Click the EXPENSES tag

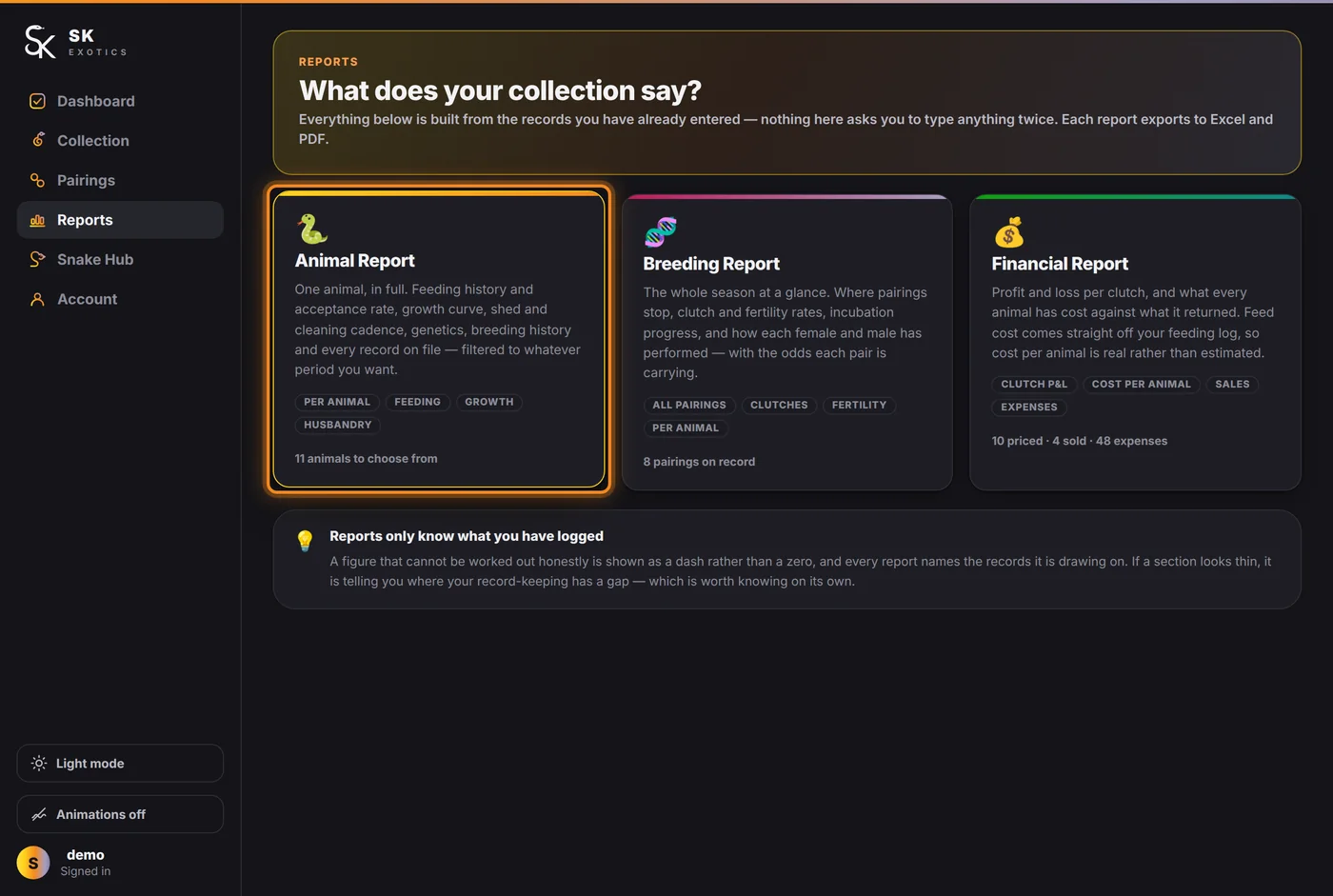[1029, 407]
